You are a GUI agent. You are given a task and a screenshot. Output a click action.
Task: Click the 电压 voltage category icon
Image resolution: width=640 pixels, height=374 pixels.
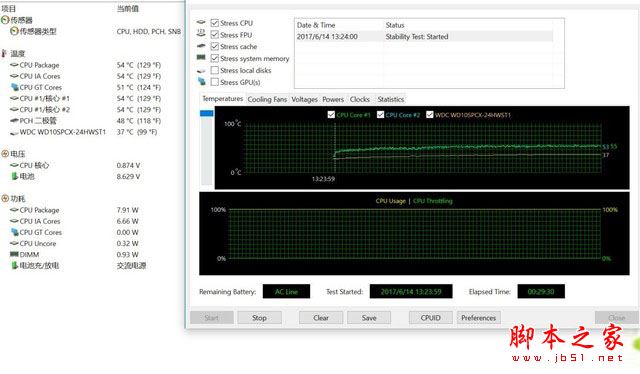[5, 154]
